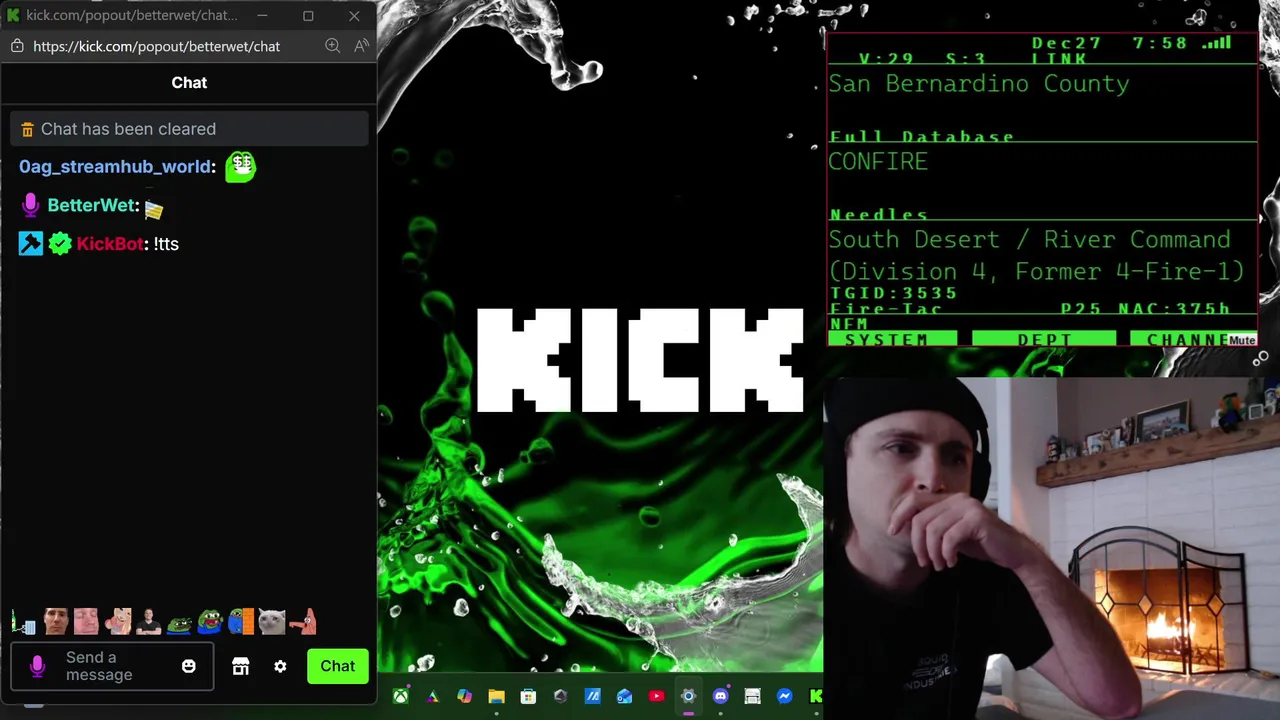Open Outlook from taskbar
The image size is (1280, 720).
[624, 696]
